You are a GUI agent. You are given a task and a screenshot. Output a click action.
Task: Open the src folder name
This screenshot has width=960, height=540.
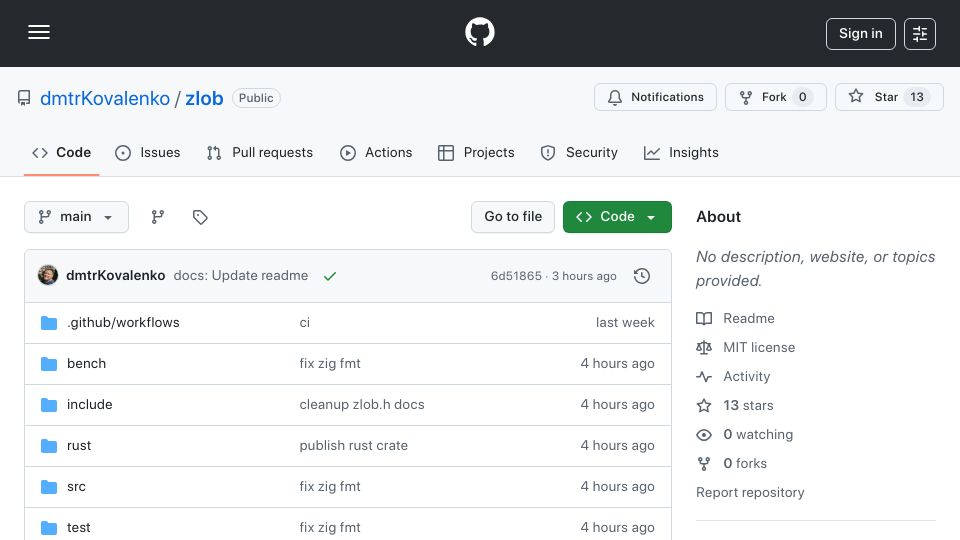pos(76,487)
